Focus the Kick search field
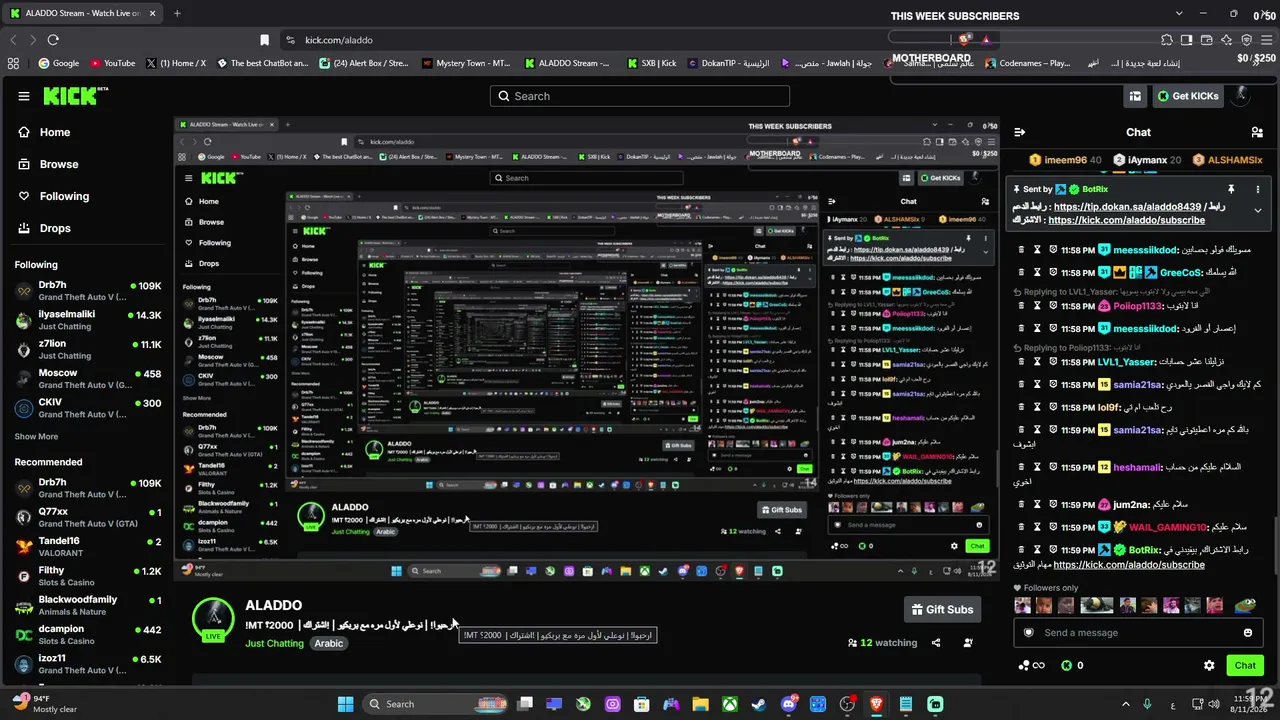This screenshot has width=1280, height=720. (640, 96)
